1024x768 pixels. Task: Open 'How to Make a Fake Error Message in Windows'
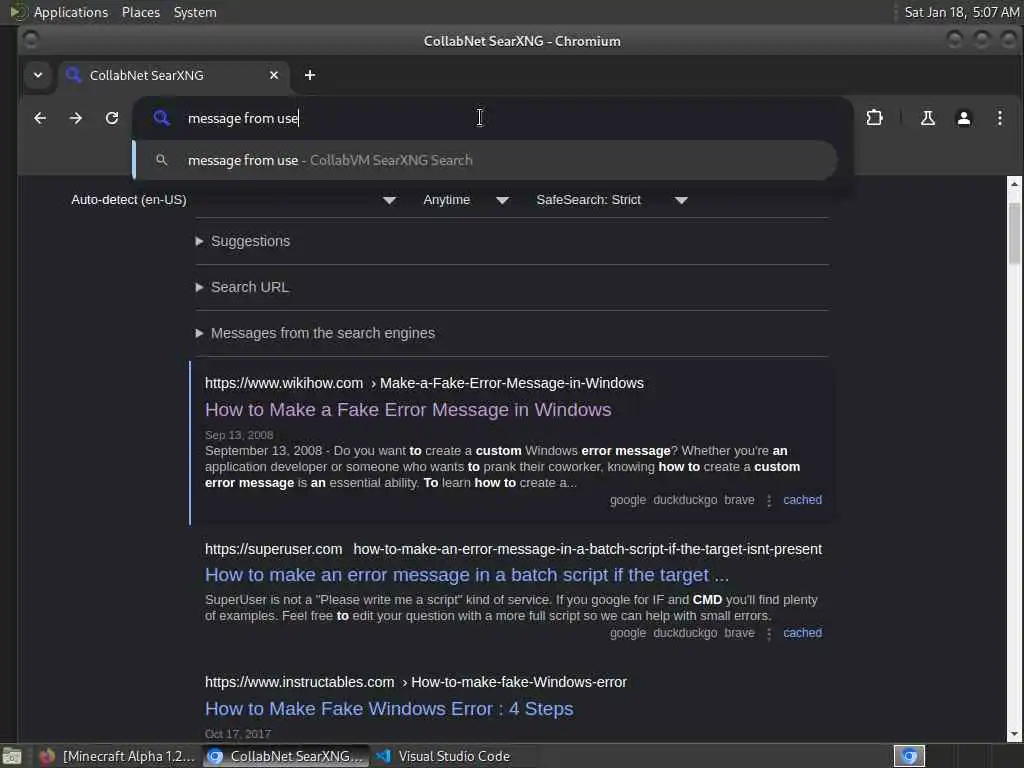408,409
